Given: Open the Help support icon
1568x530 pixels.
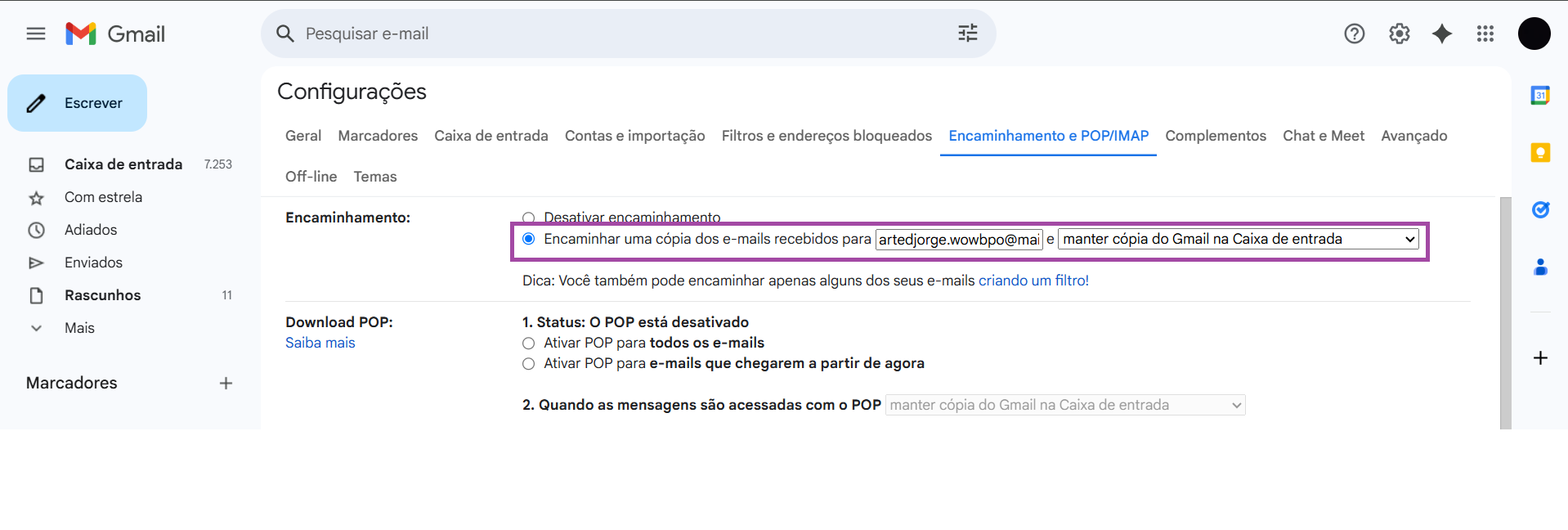Looking at the screenshot, I should pos(1354,34).
